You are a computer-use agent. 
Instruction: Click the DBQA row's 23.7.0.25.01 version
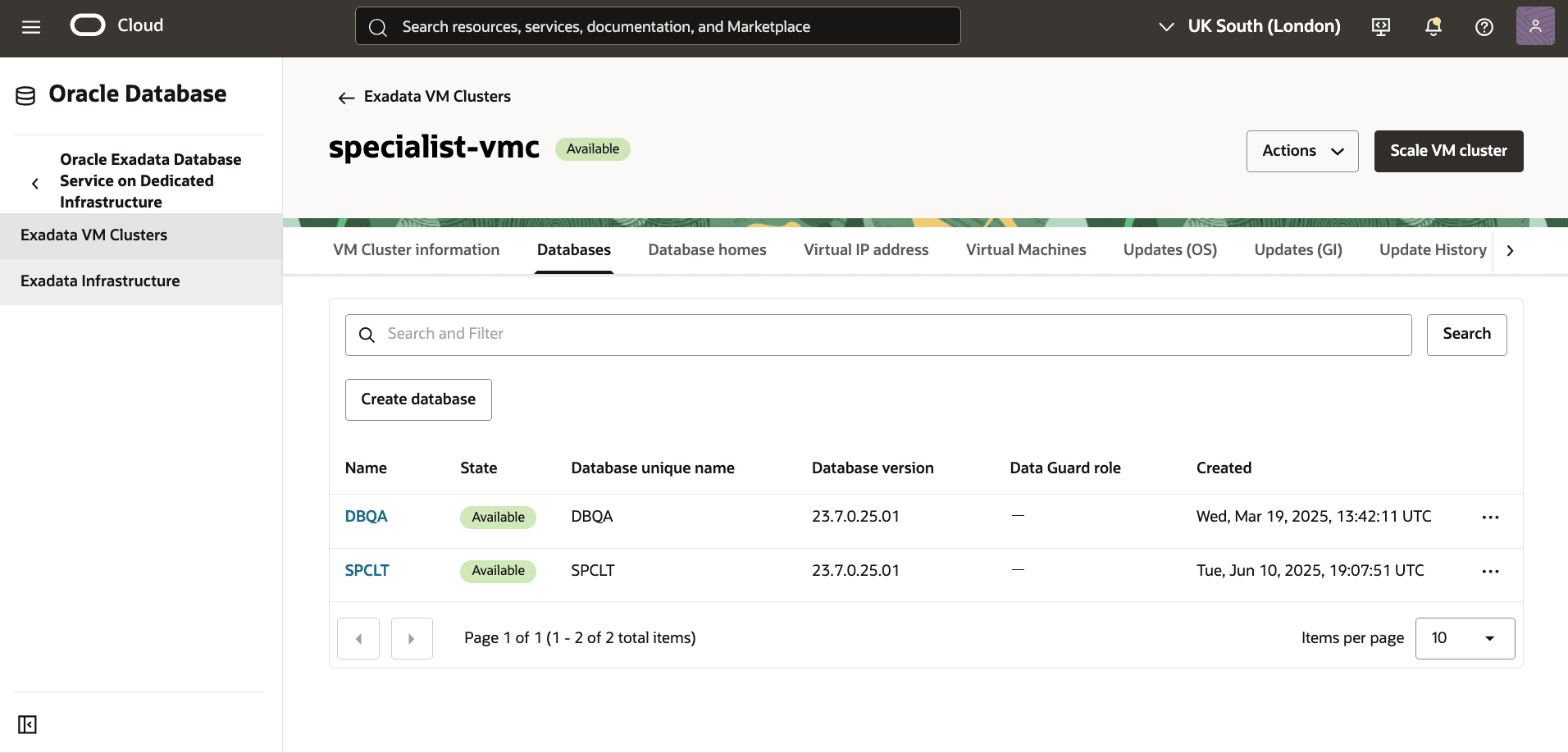tap(855, 517)
